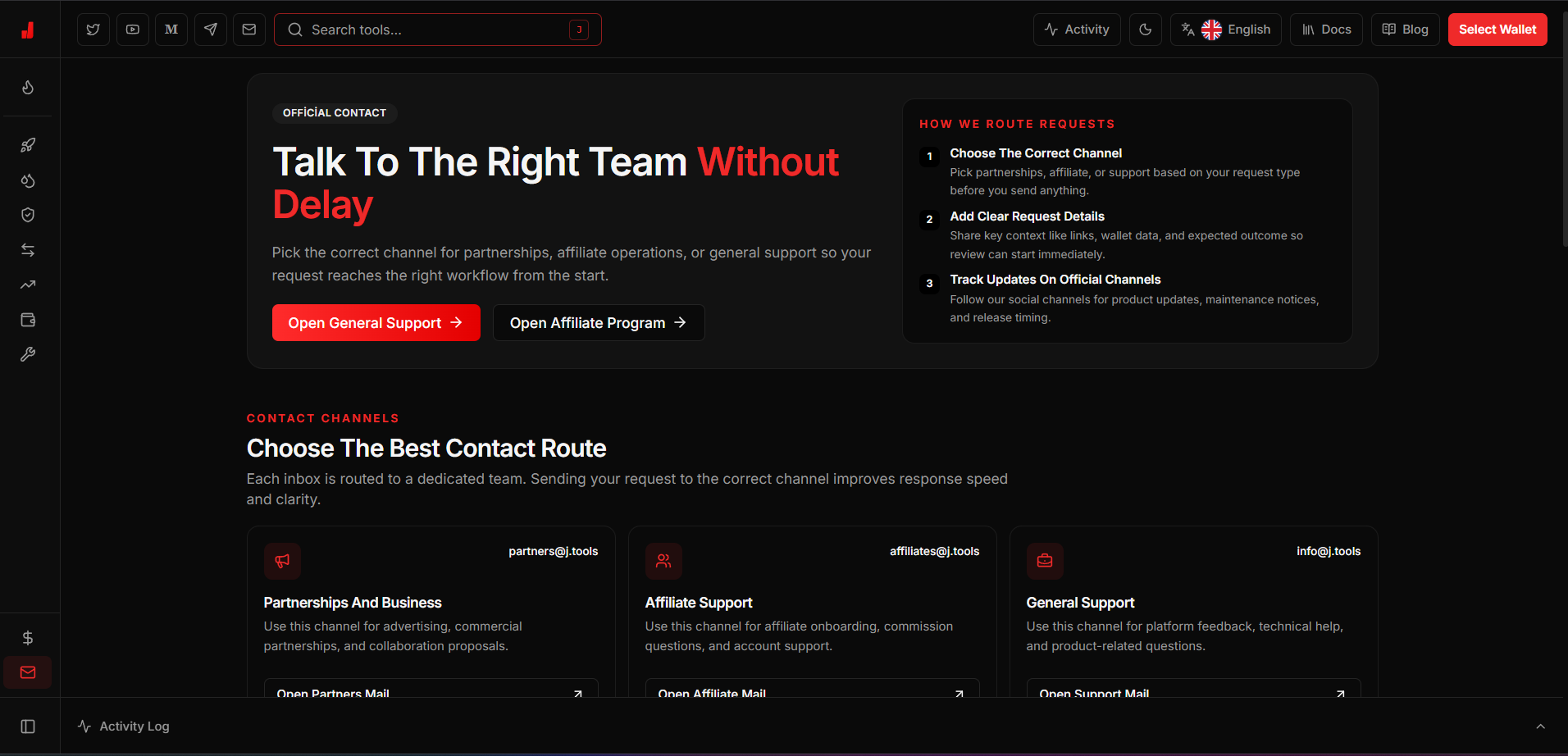Open the Telegram channel icon
Screen dimensions: 1568x756
211,30
